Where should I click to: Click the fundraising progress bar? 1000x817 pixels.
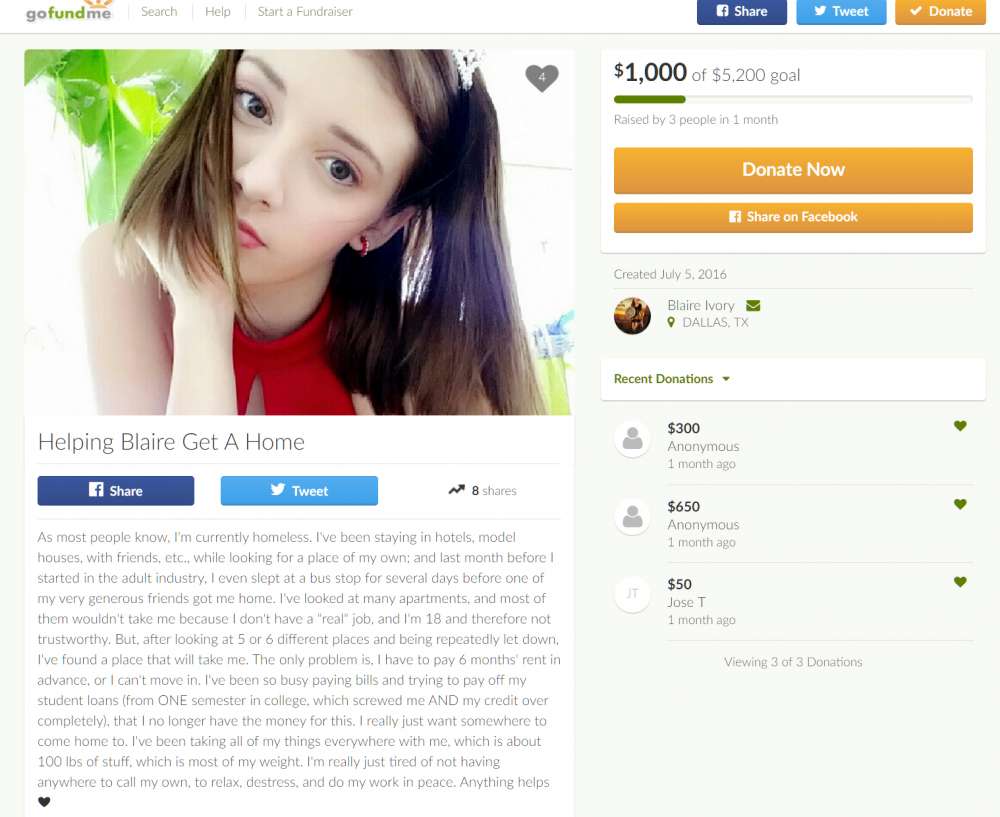[x=793, y=99]
